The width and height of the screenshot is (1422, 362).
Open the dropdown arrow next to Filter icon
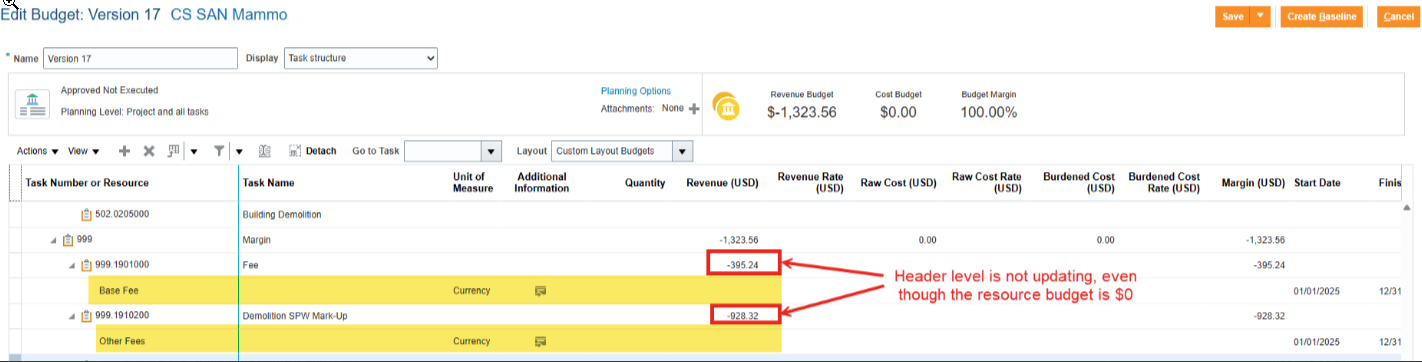239,152
